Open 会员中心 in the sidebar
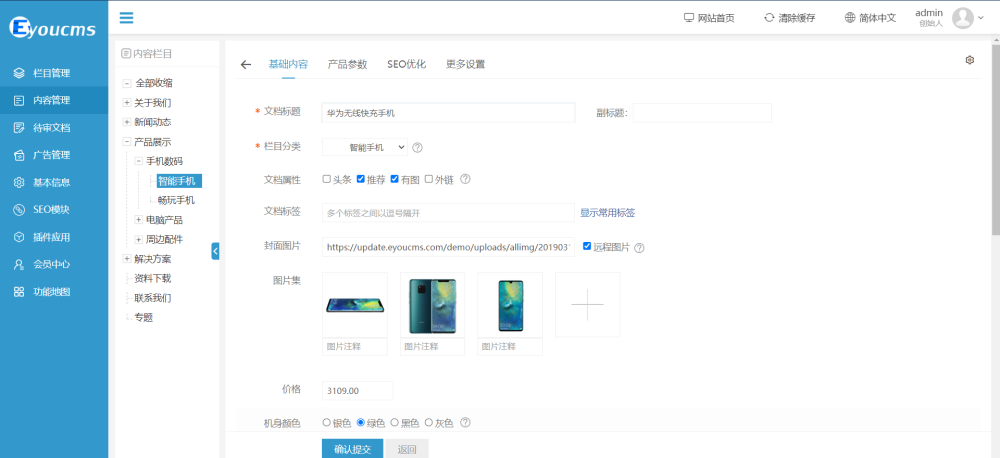The height and width of the screenshot is (458, 1000). pos(54,265)
